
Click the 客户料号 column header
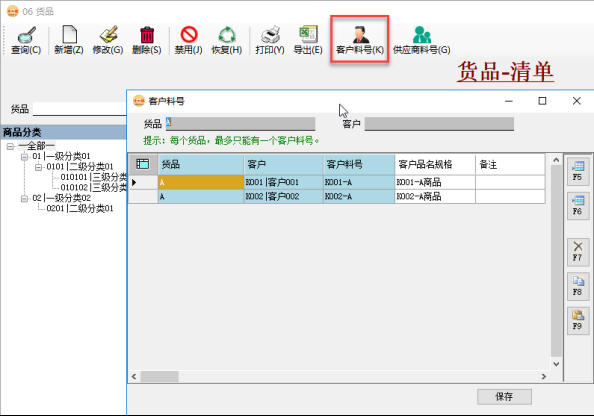pyautogui.click(x=359, y=164)
